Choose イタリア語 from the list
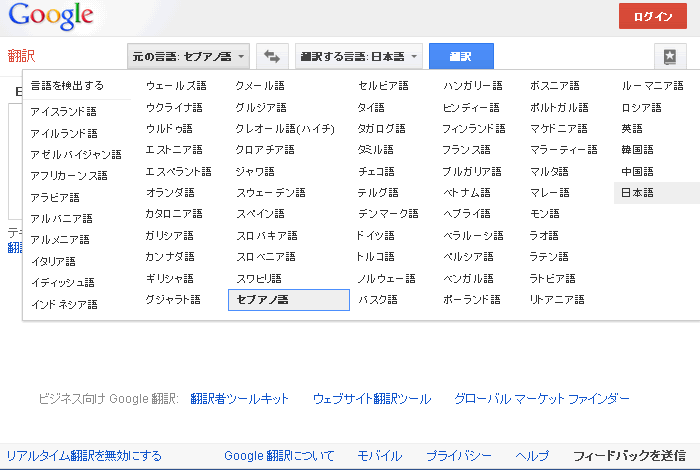This screenshot has height=470, width=700. coord(53,261)
